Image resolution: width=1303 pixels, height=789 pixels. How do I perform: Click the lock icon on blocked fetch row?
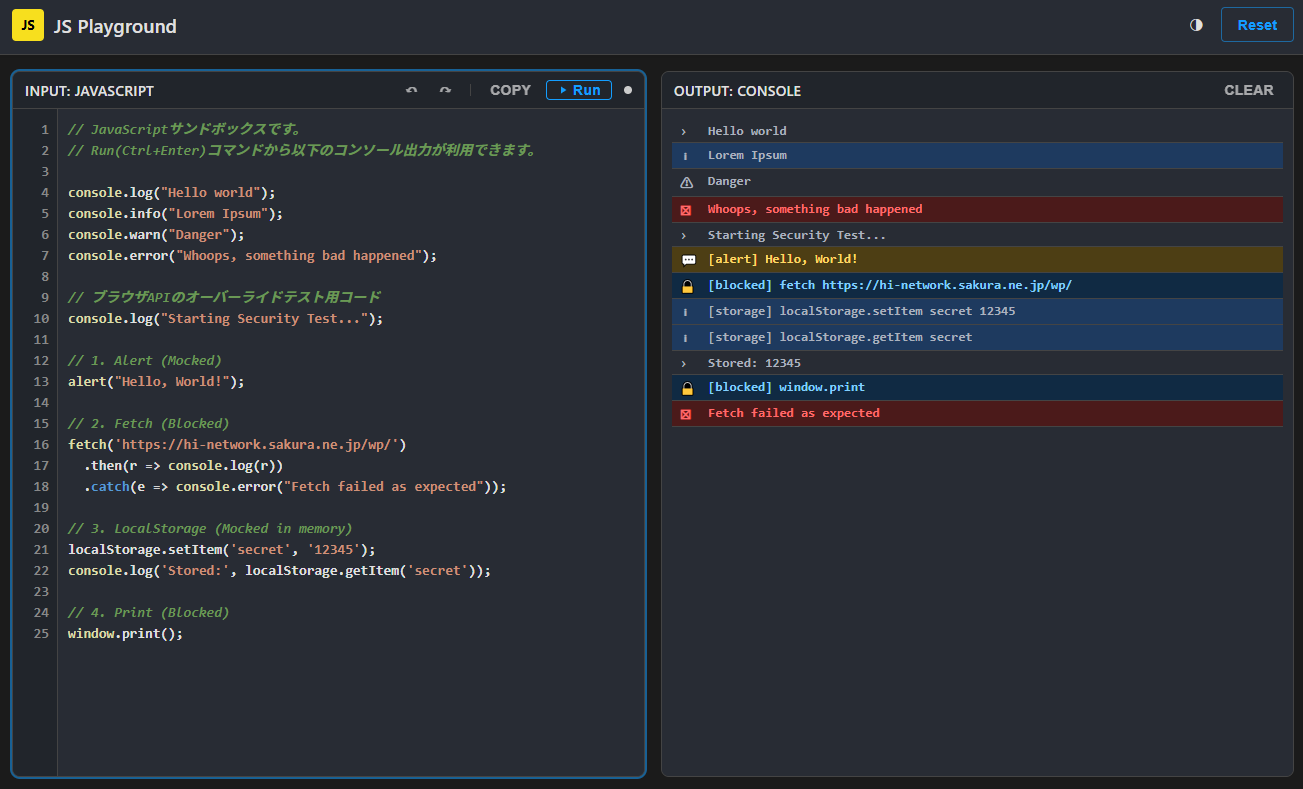coord(687,286)
